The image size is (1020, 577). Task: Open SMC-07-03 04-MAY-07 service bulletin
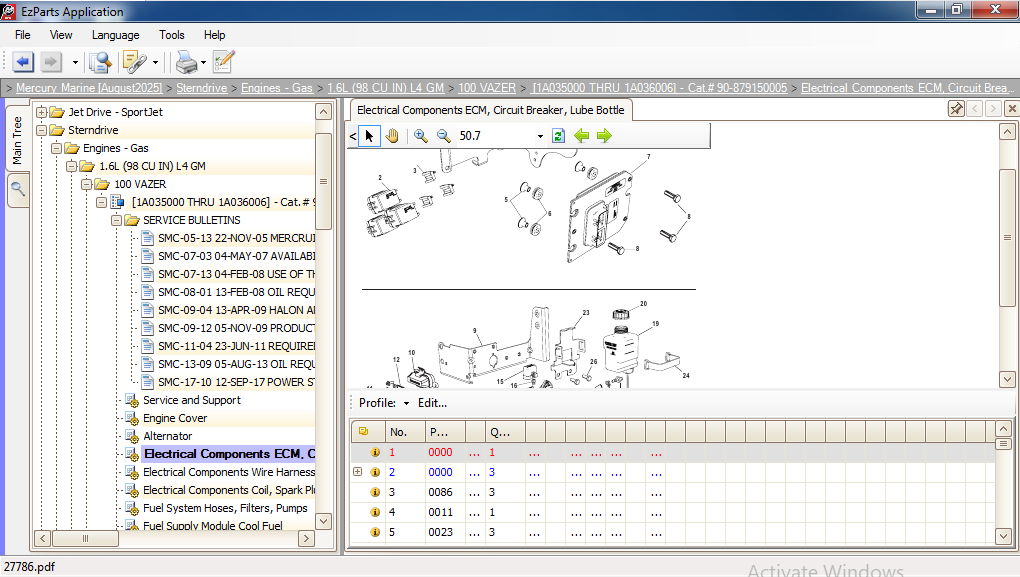[x=237, y=256]
